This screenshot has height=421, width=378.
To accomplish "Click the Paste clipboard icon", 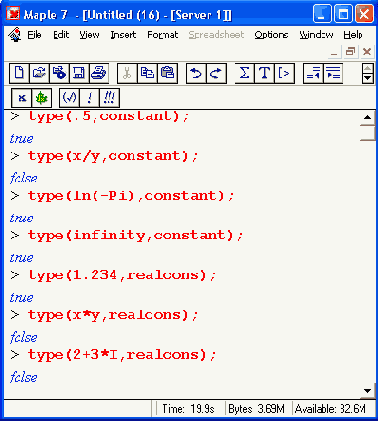I will click(x=167, y=73).
